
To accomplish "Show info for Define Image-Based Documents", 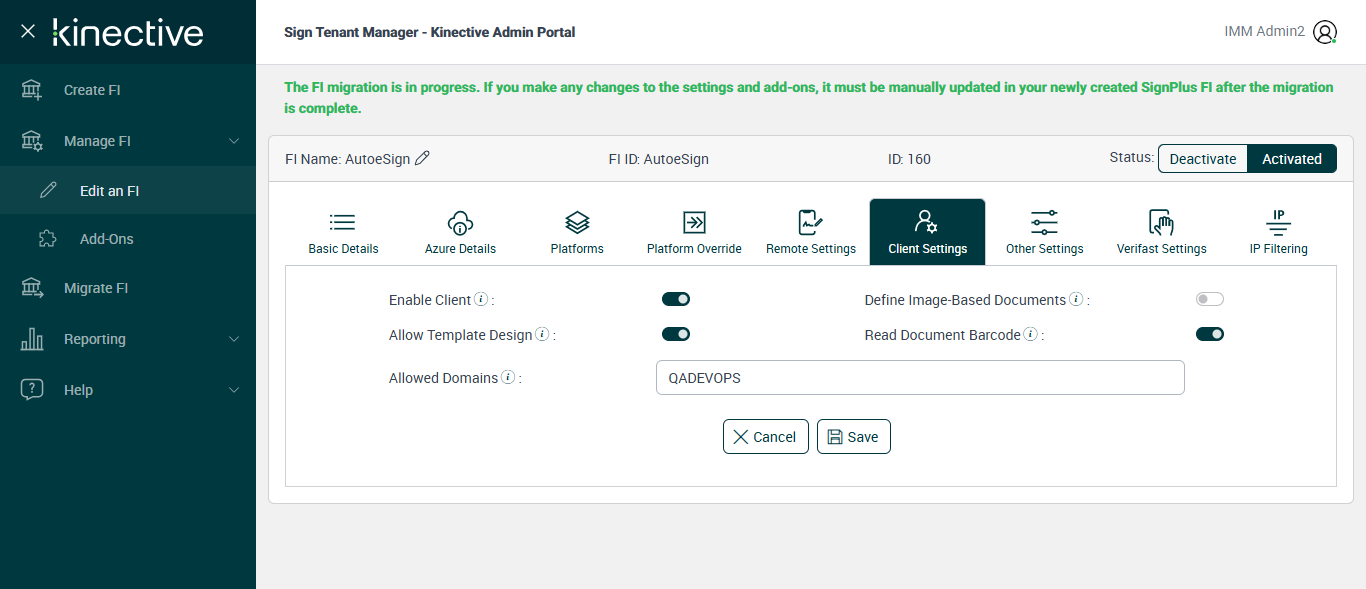I will pos(1076,299).
